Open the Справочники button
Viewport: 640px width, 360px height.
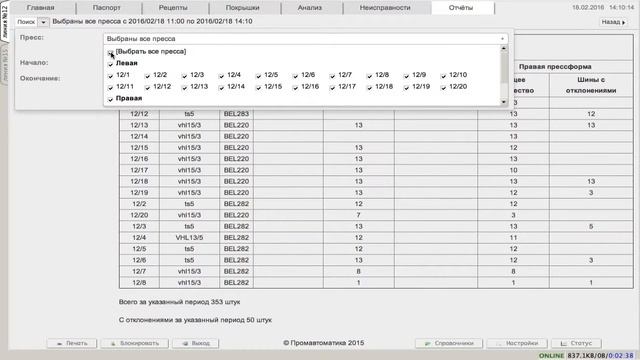coord(449,343)
